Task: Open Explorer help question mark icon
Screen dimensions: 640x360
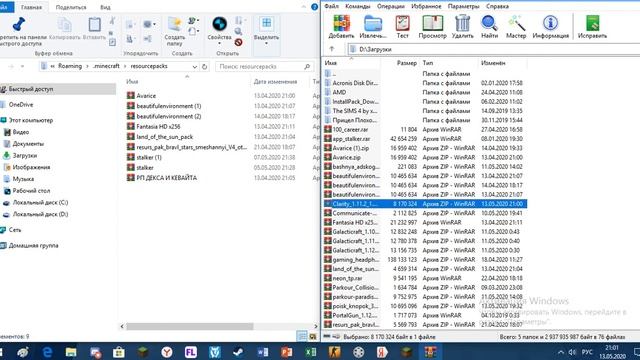Action: [314, 7]
